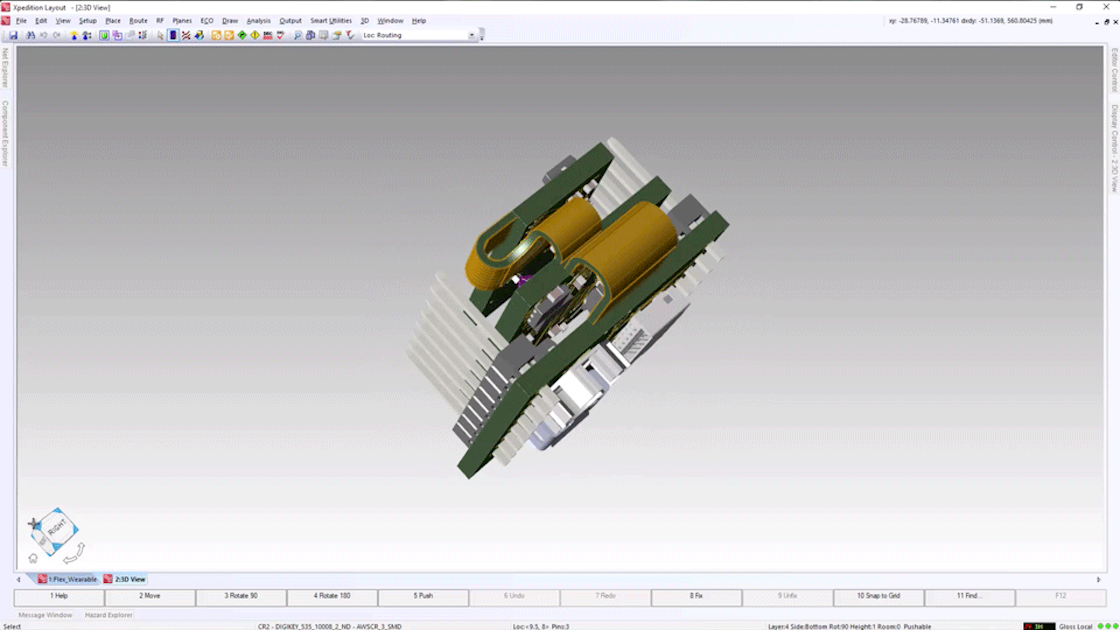The width and height of the screenshot is (1120, 630).
Task: Click the DRC indicator on the status bar
Action: (x=1040, y=625)
